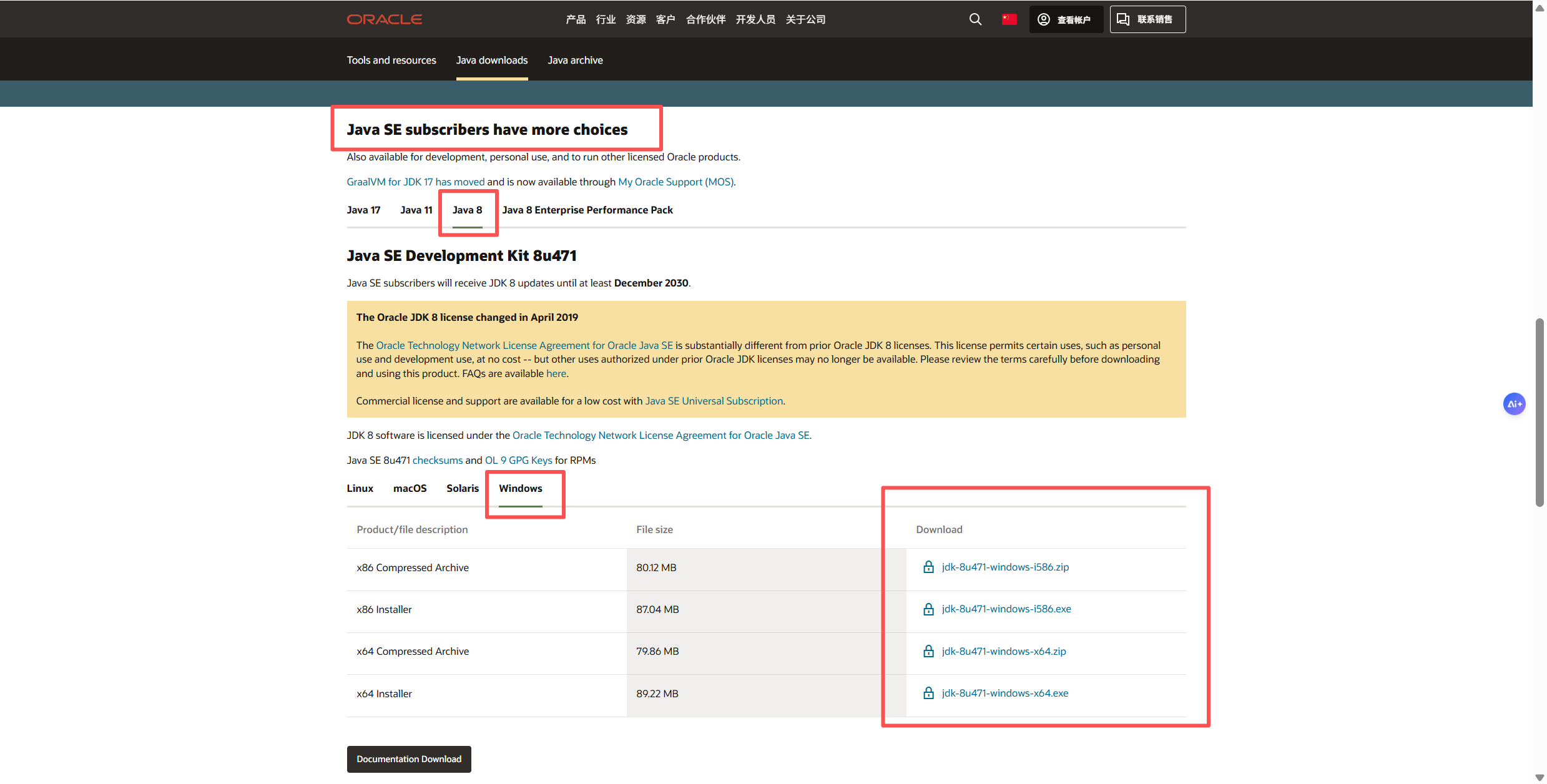Select the Linux platform tab

pyautogui.click(x=360, y=488)
